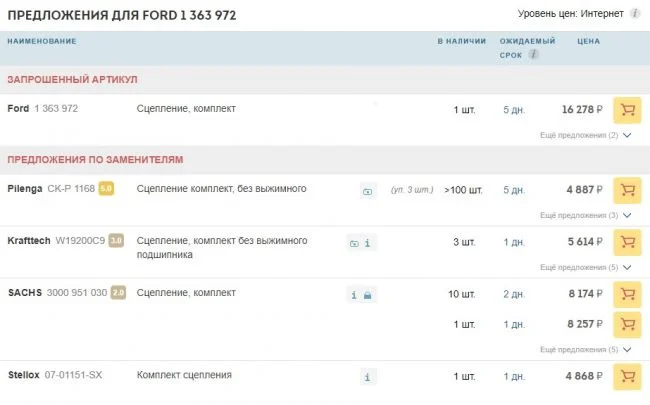
Task: Add Pilenga CK-P 1168 to cart
Action: 626,190
